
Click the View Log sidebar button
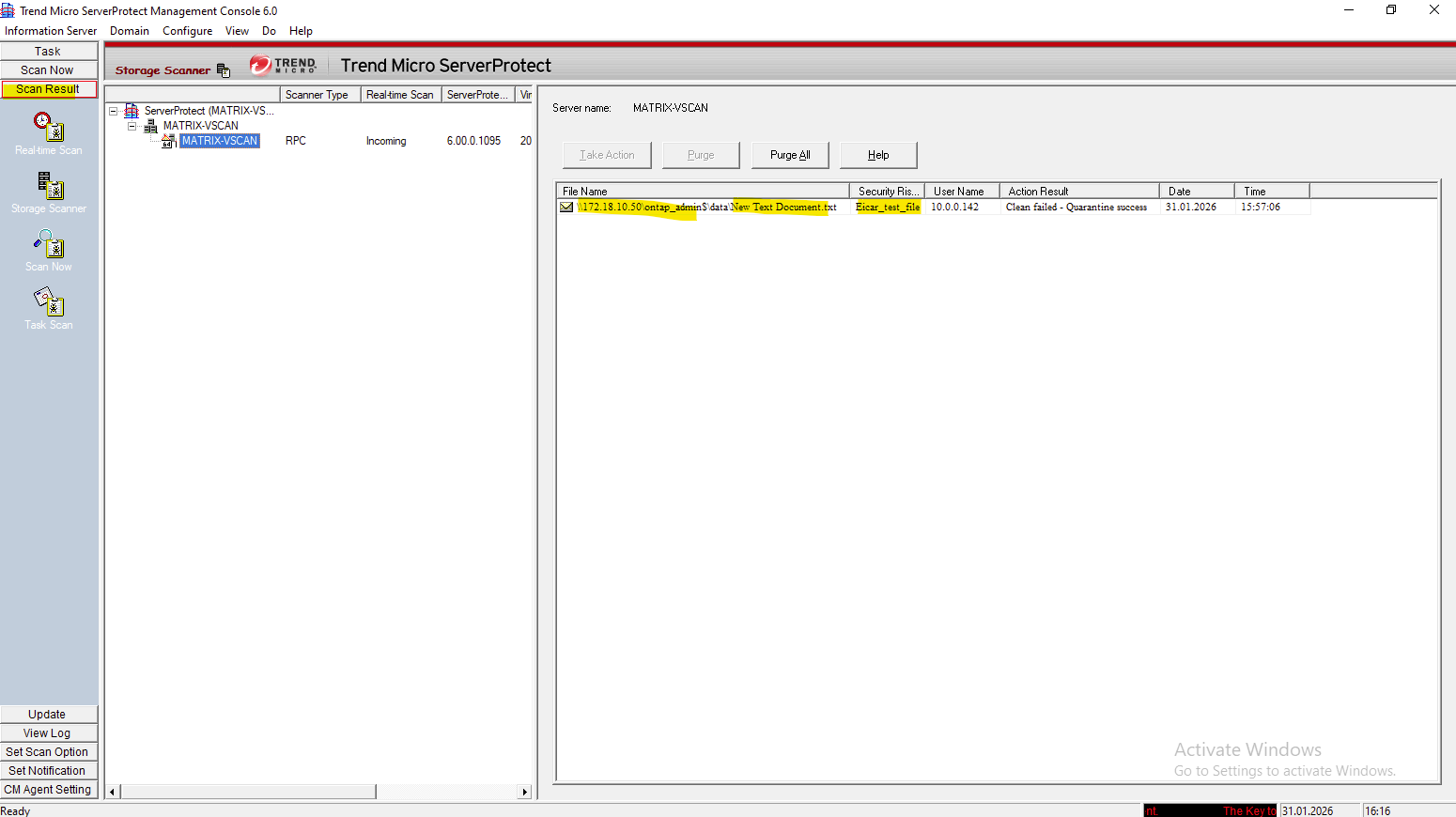click(x=48, y=733)
